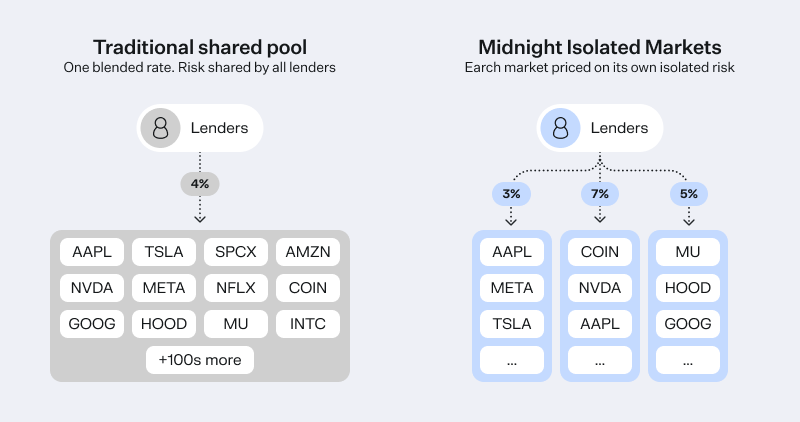
Task: Expand the ellipsis under TSLA column
Action: pos(512,360)
